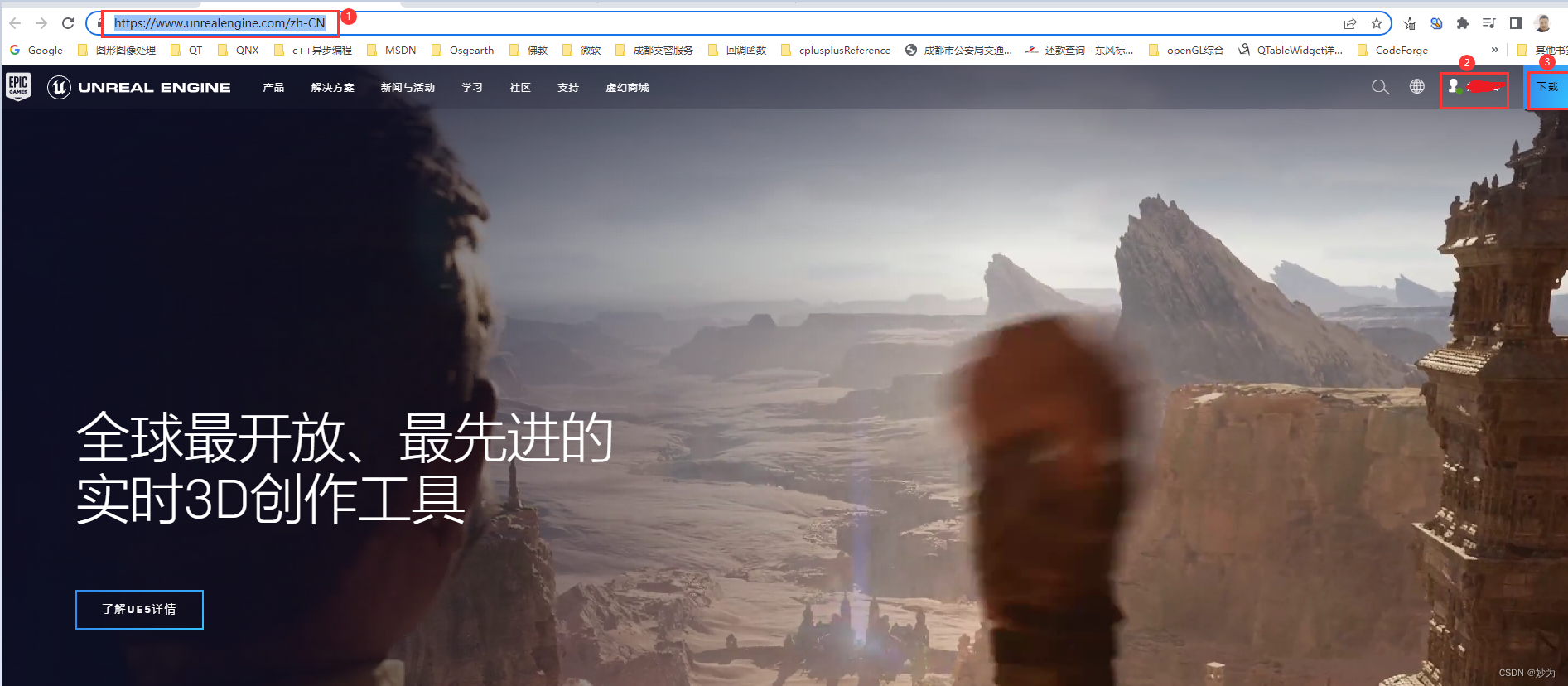The width and height of the screenshot is (1568, 686).
Task: Open the 社区 menu
Action: point(520,87)
